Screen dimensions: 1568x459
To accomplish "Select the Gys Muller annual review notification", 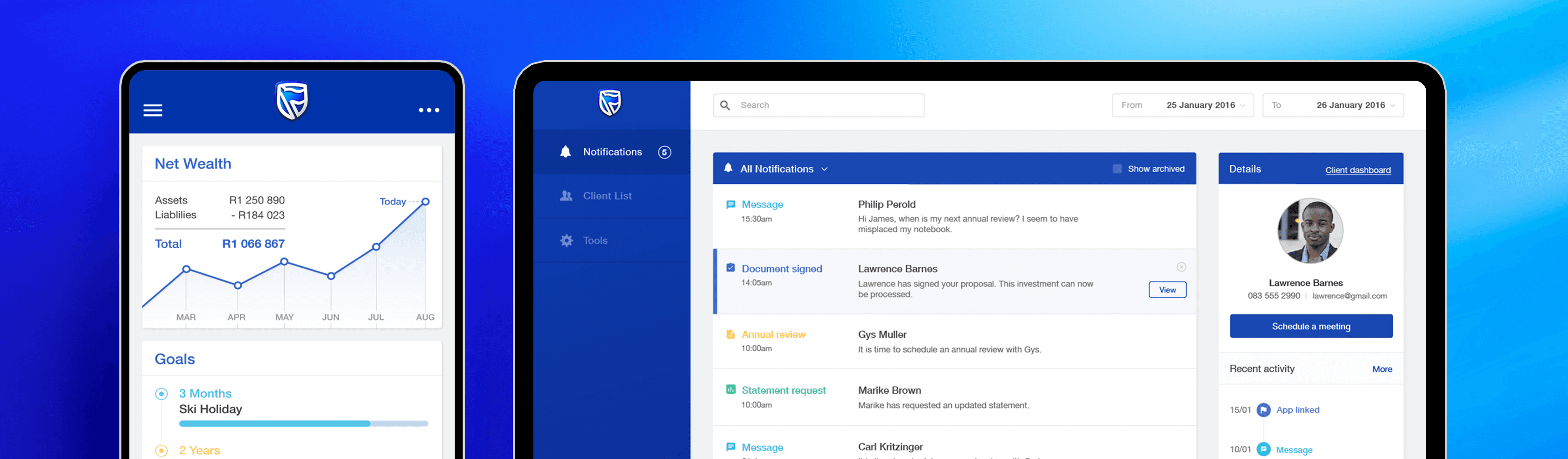I will (x=954, y=341).
